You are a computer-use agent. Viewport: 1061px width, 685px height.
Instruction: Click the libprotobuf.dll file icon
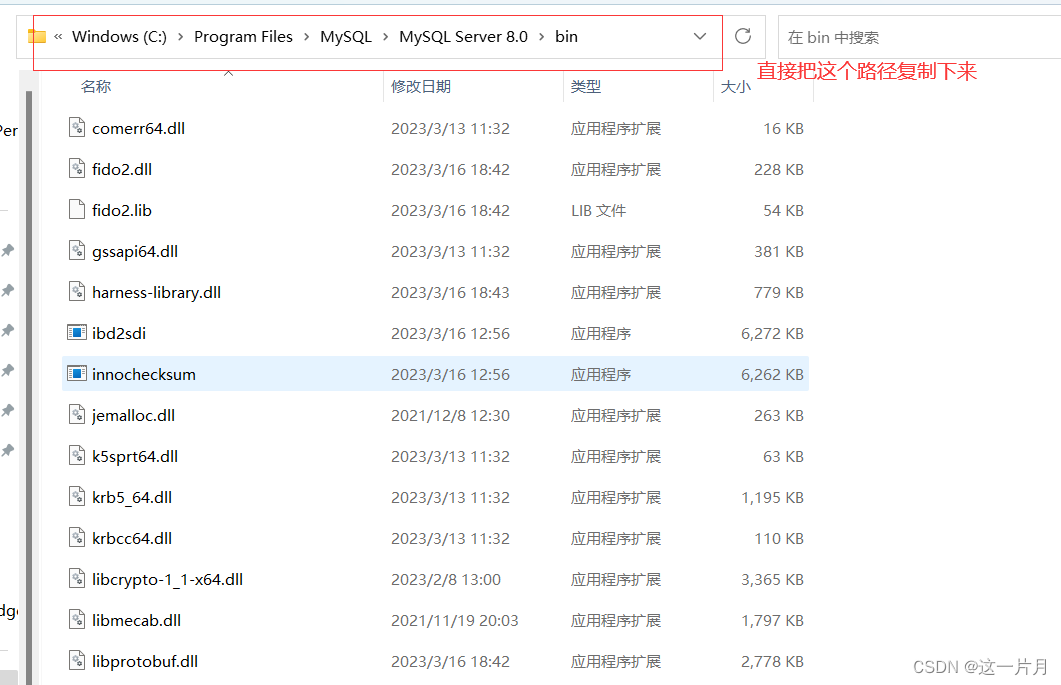tap(77, 661)
